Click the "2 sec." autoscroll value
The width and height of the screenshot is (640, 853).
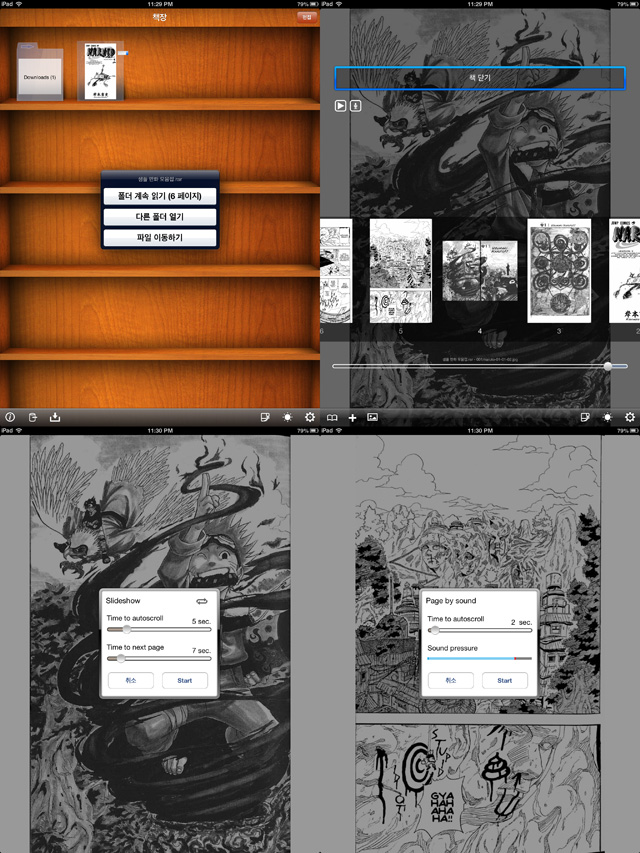(521, 622)
